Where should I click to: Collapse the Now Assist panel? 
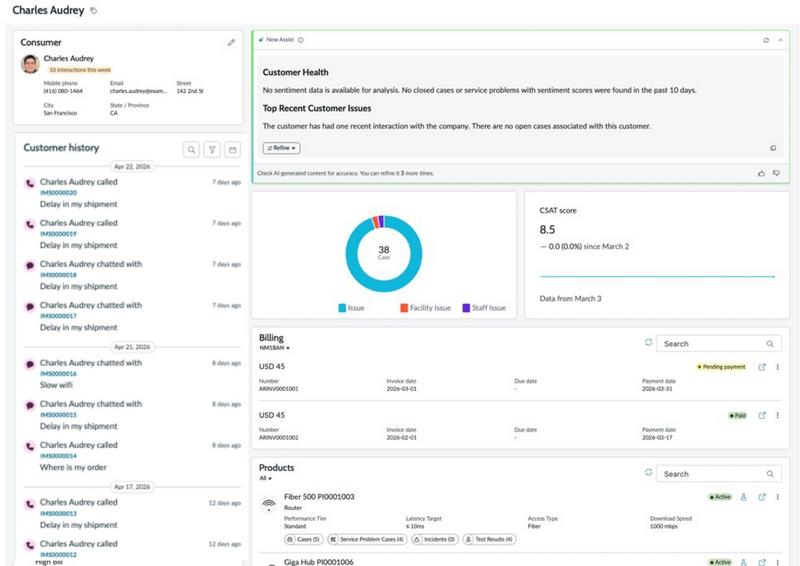pos(780,40)
